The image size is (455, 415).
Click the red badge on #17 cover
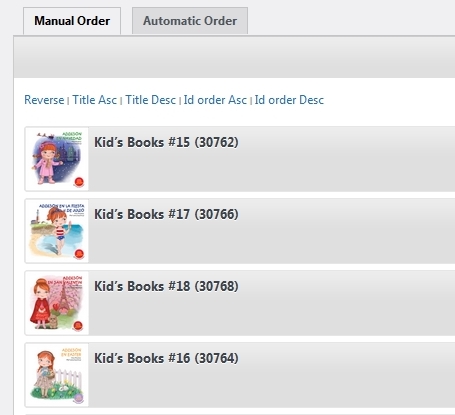click(x=79, y=254)
